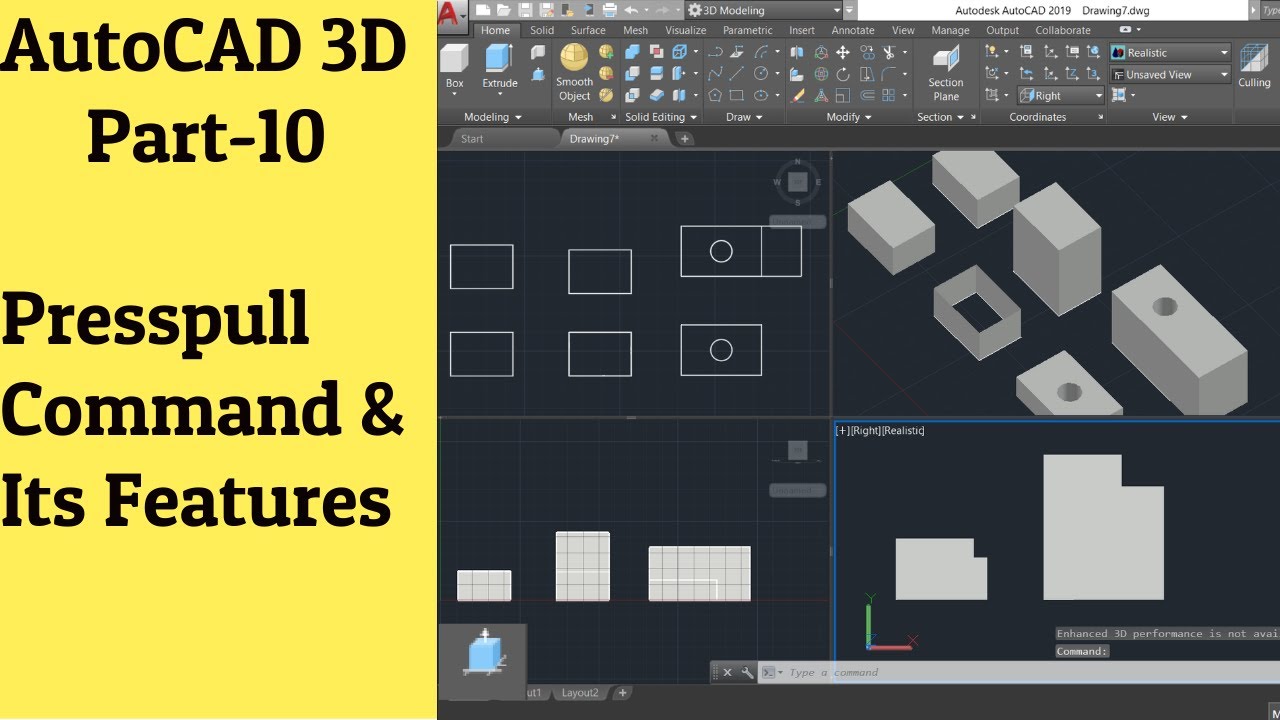Click the Thicken surface icon
Screen dimensions: 1280x720
point(656,96)
